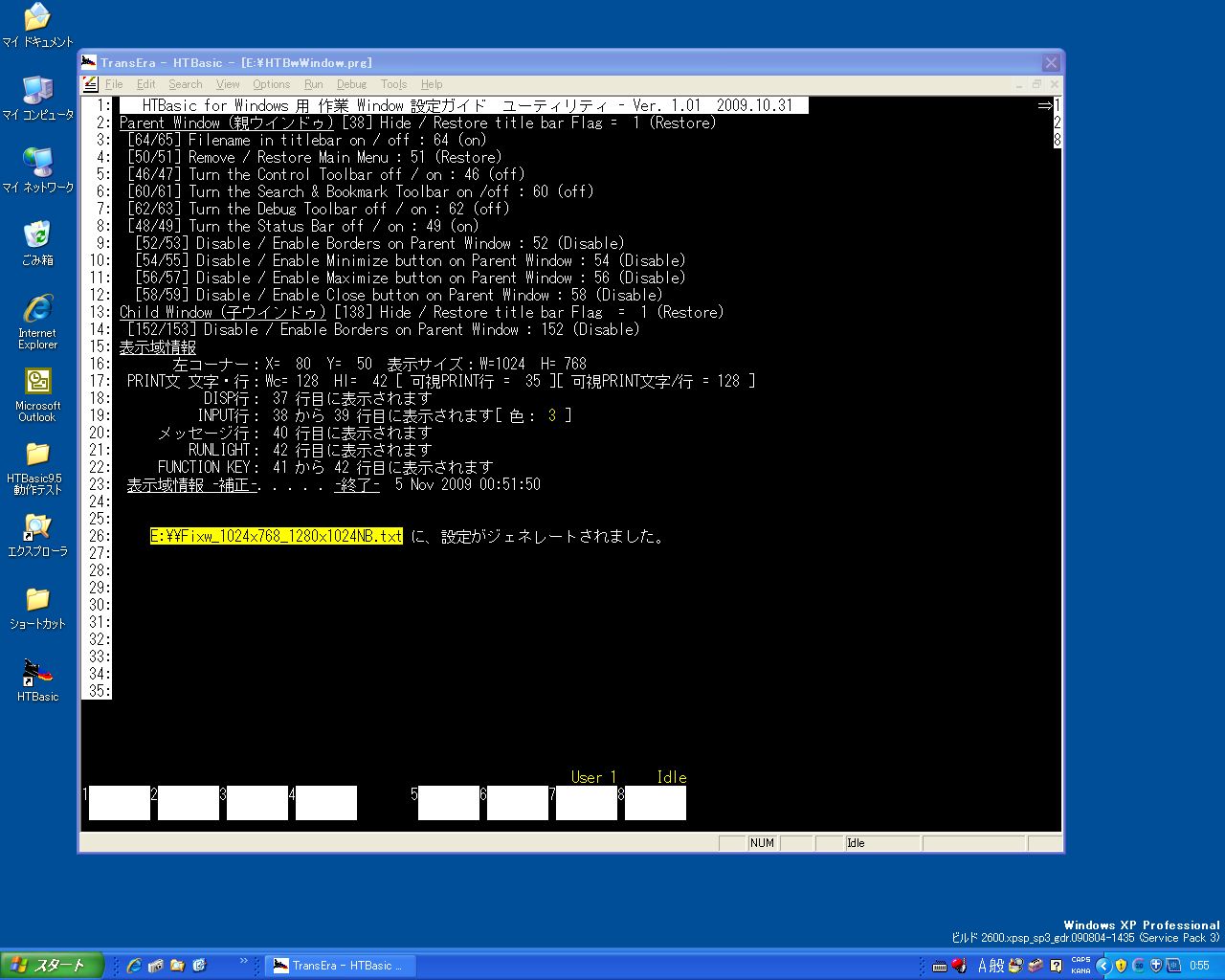Click the underlined 表示域情報 heading on line 15
Image resolution: width=1225 pixels, height=980 pixels.
(x=158, y=346)
